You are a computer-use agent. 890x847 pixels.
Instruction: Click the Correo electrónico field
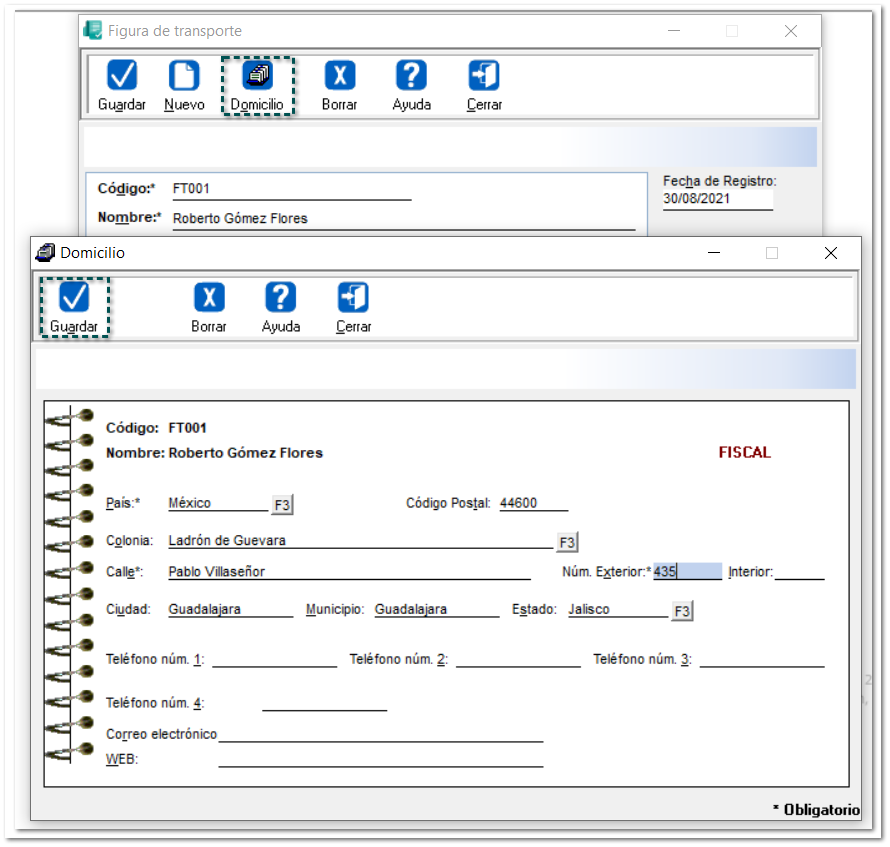point(381,734)
